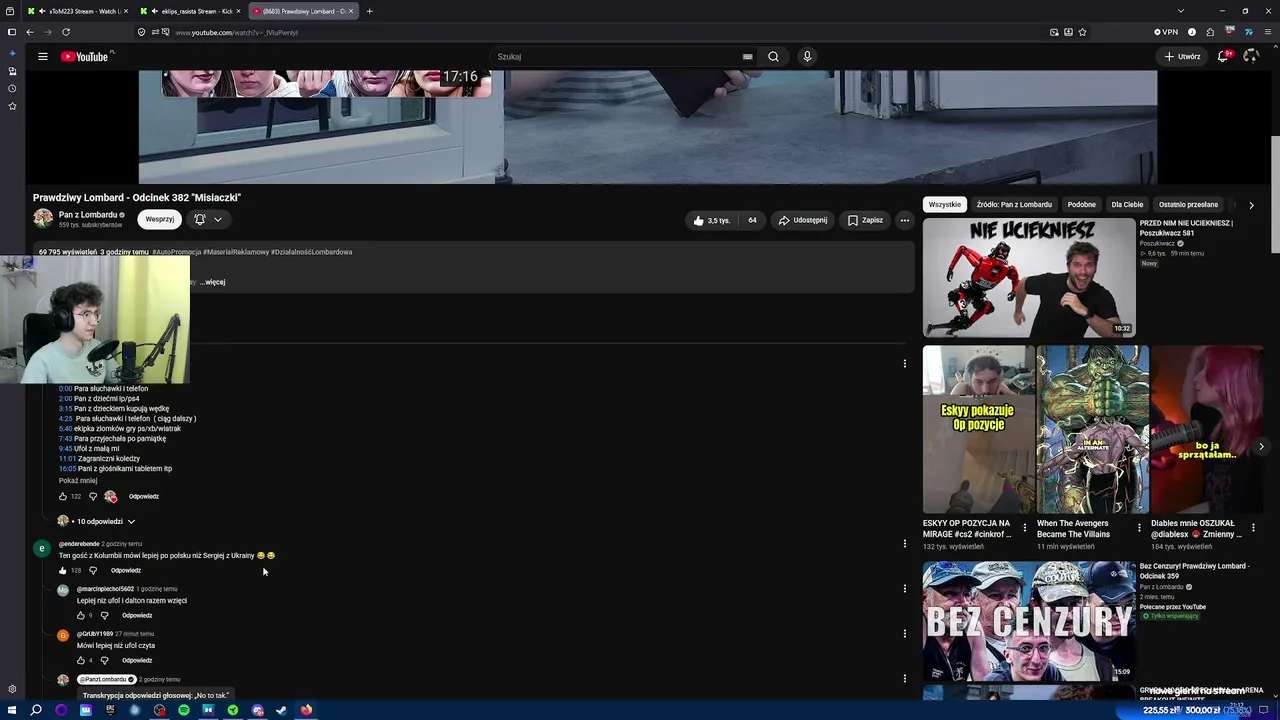Select the Dla Ciebie filter chip
Image resolution: width=1280 pixels, height=720 pixels.
(x=1127, y=205)
